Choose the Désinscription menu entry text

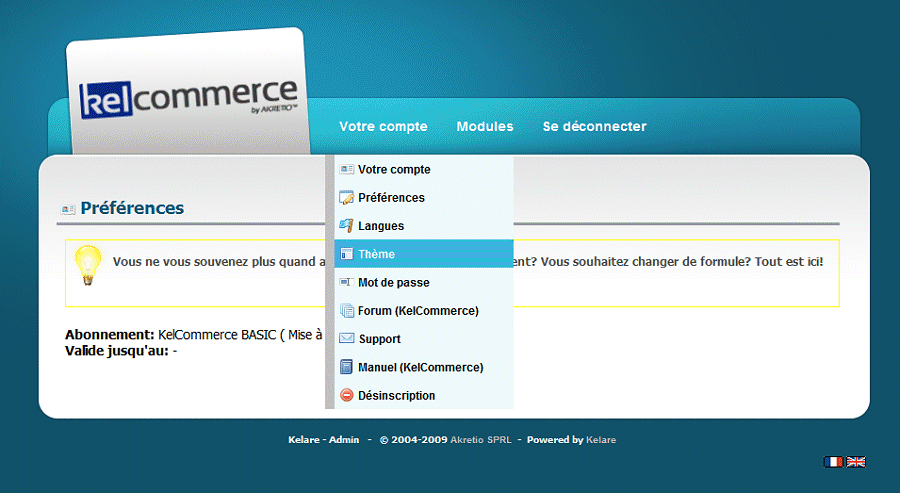pyautogui.click(x=396, y=396)
